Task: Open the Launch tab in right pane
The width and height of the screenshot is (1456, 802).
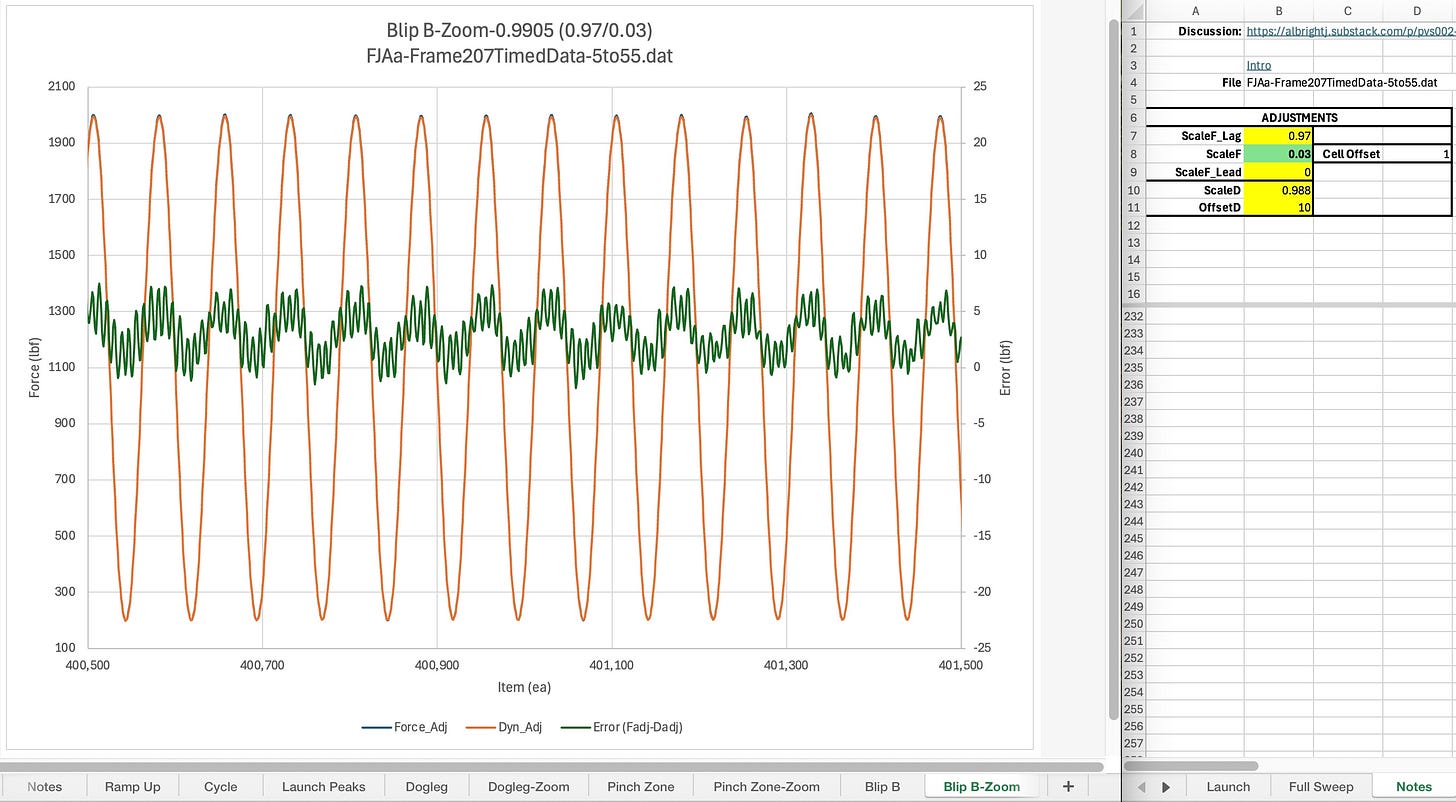Action: 1228,787
